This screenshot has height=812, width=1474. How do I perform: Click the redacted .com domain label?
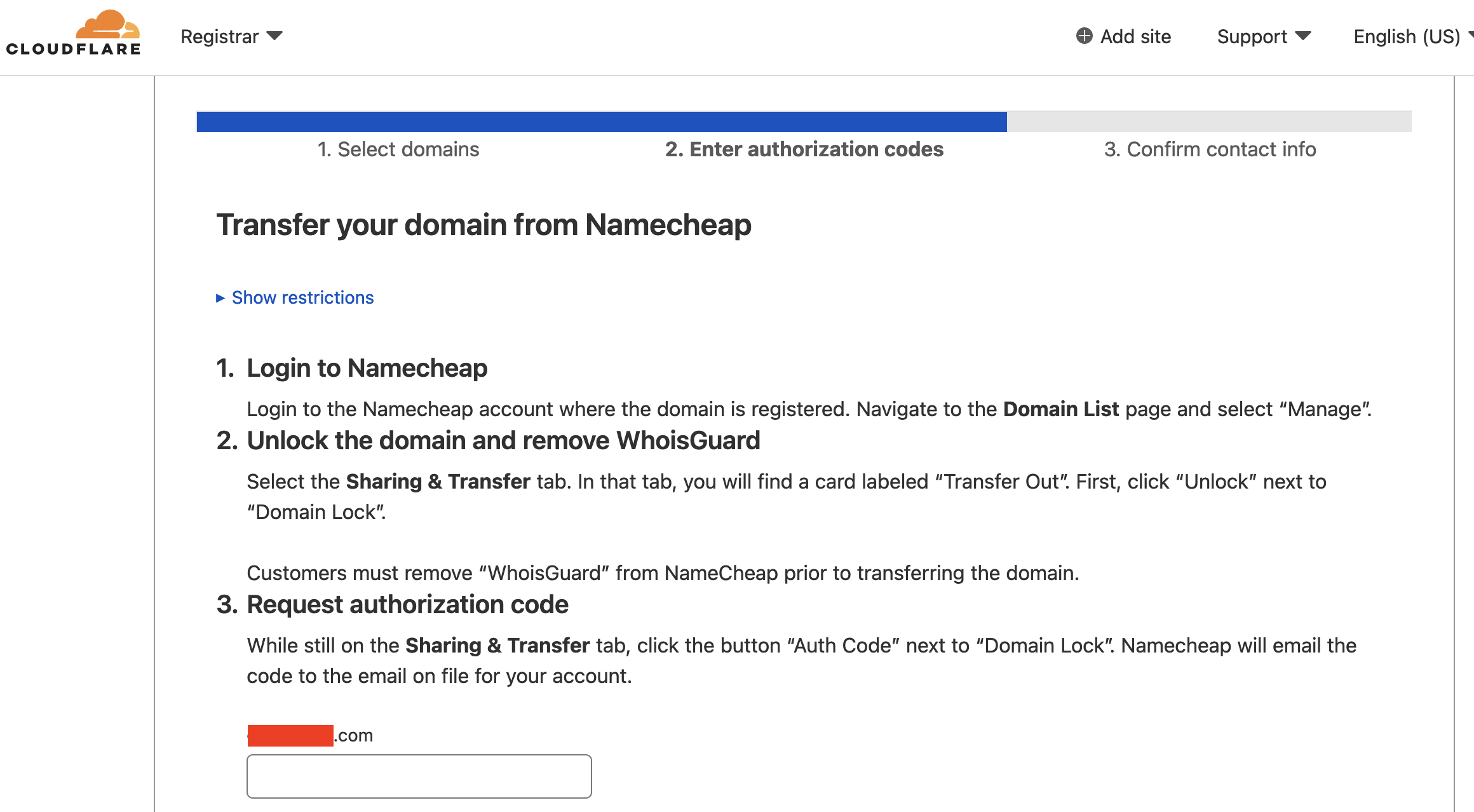pyautogui.click(x=310, y=735)
